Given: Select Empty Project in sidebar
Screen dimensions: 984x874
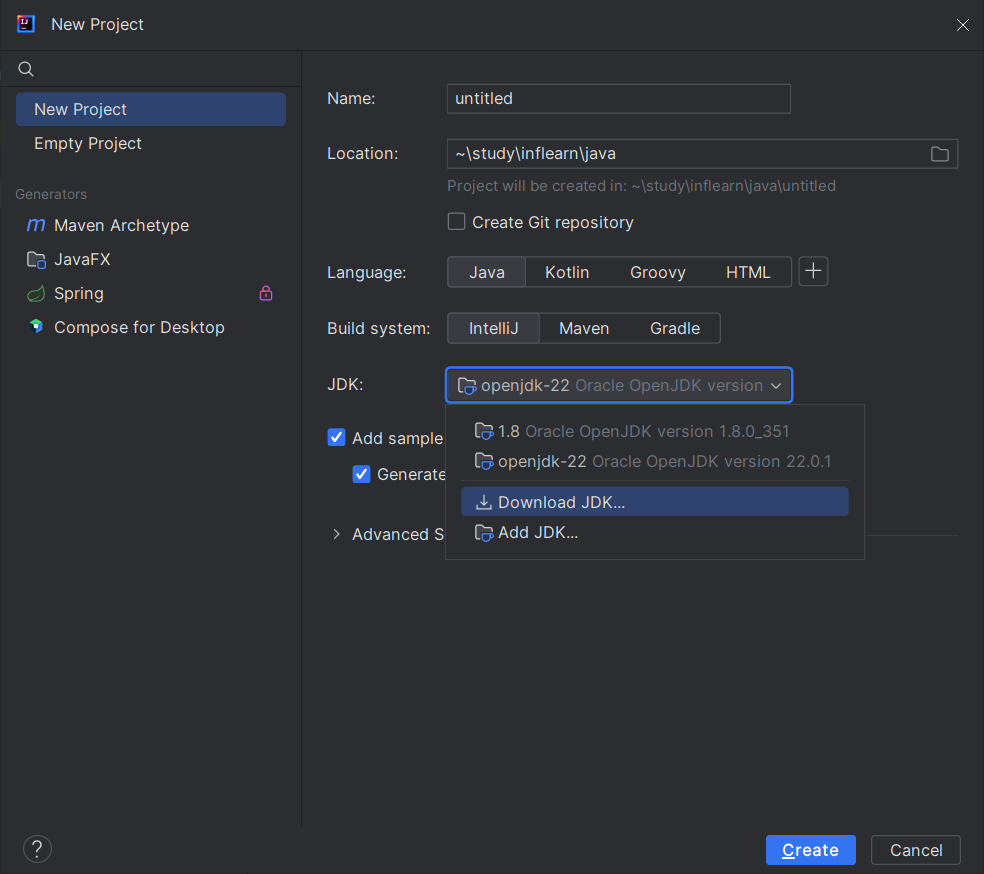Looking at the screenshot, I should point(151,143).
